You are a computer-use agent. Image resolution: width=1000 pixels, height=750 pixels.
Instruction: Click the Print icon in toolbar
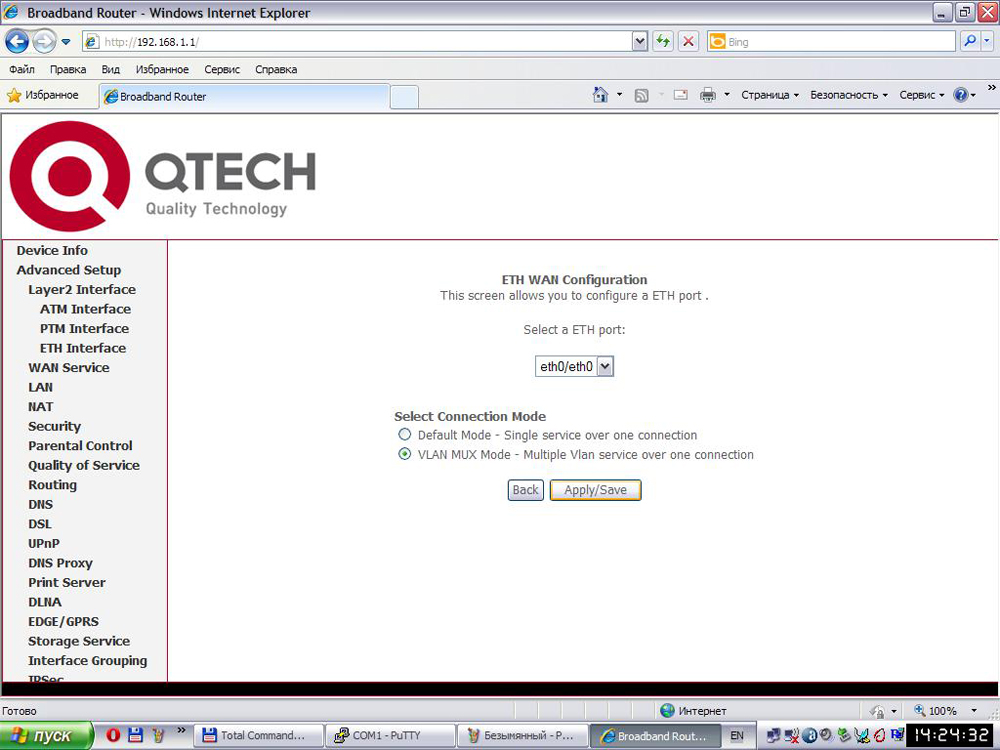point(707,95)
